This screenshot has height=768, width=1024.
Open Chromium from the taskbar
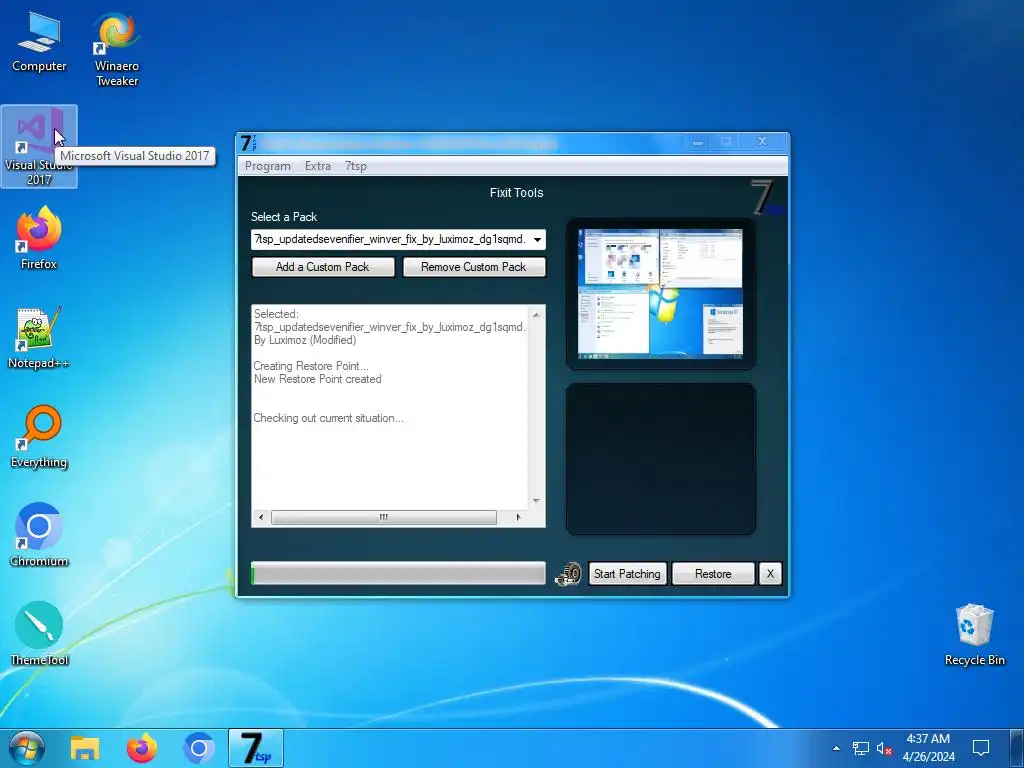(199, 748)
